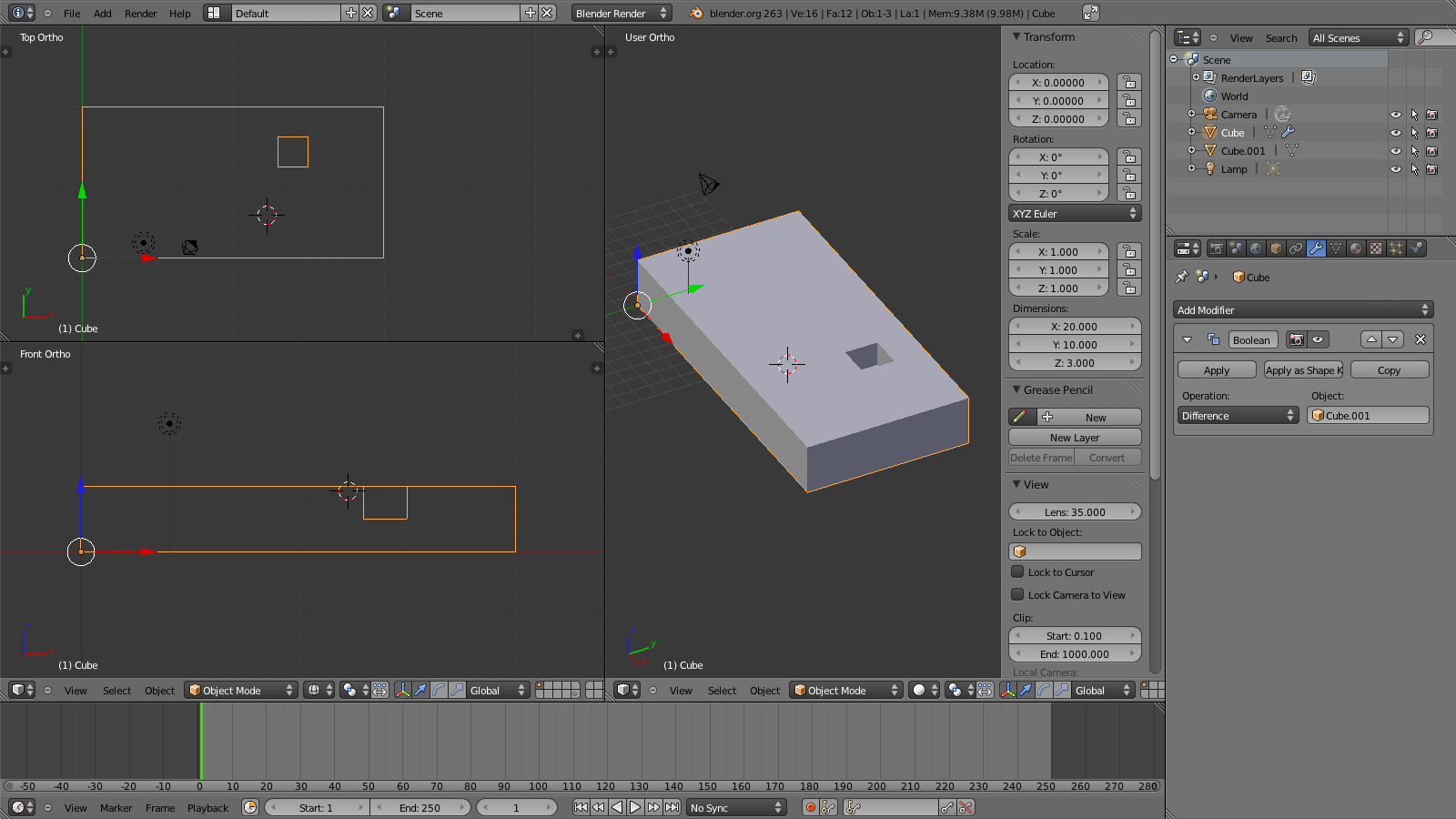Open the Render menu
The height and width of the screenshot is (819, 1456).
click(140, 14)
